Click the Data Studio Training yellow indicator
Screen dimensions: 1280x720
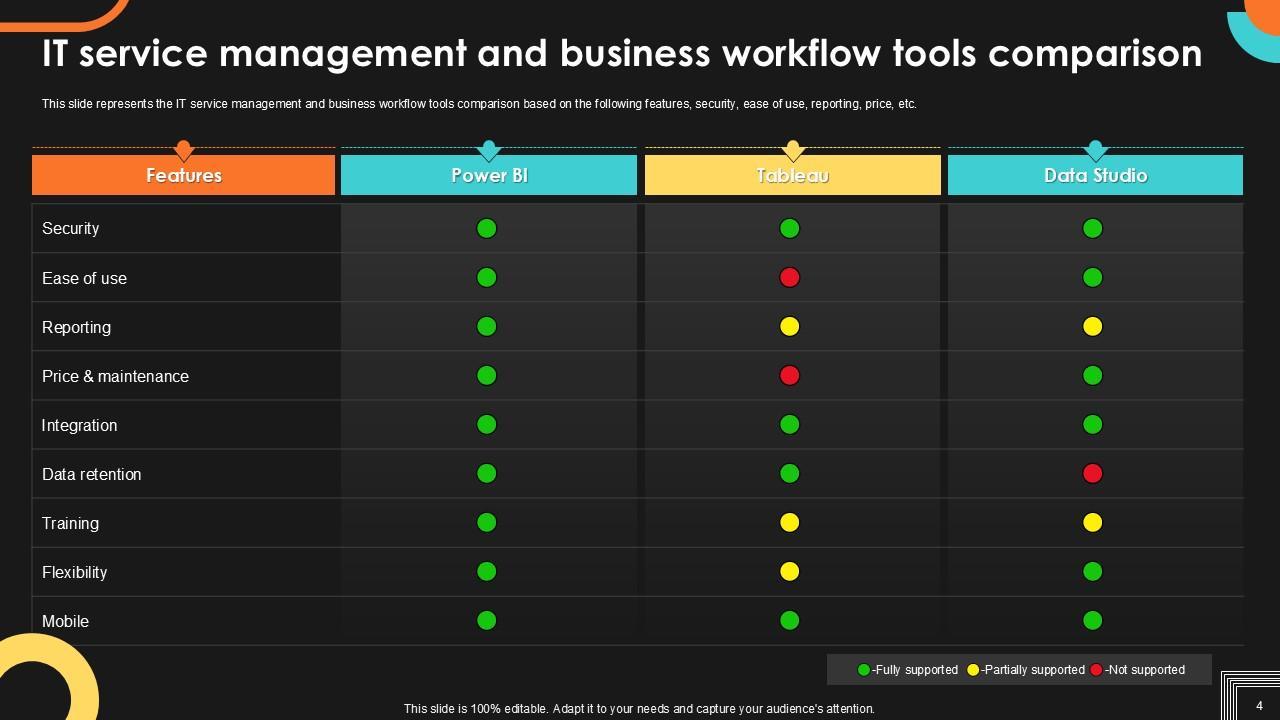[1092, 523]
